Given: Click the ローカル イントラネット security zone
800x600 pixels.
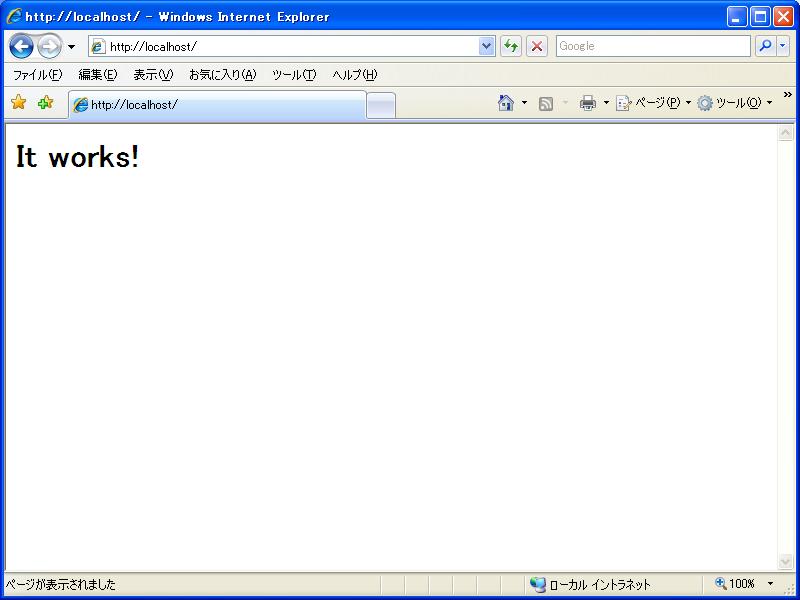Looking at the screenshot, I should (590, 584).
